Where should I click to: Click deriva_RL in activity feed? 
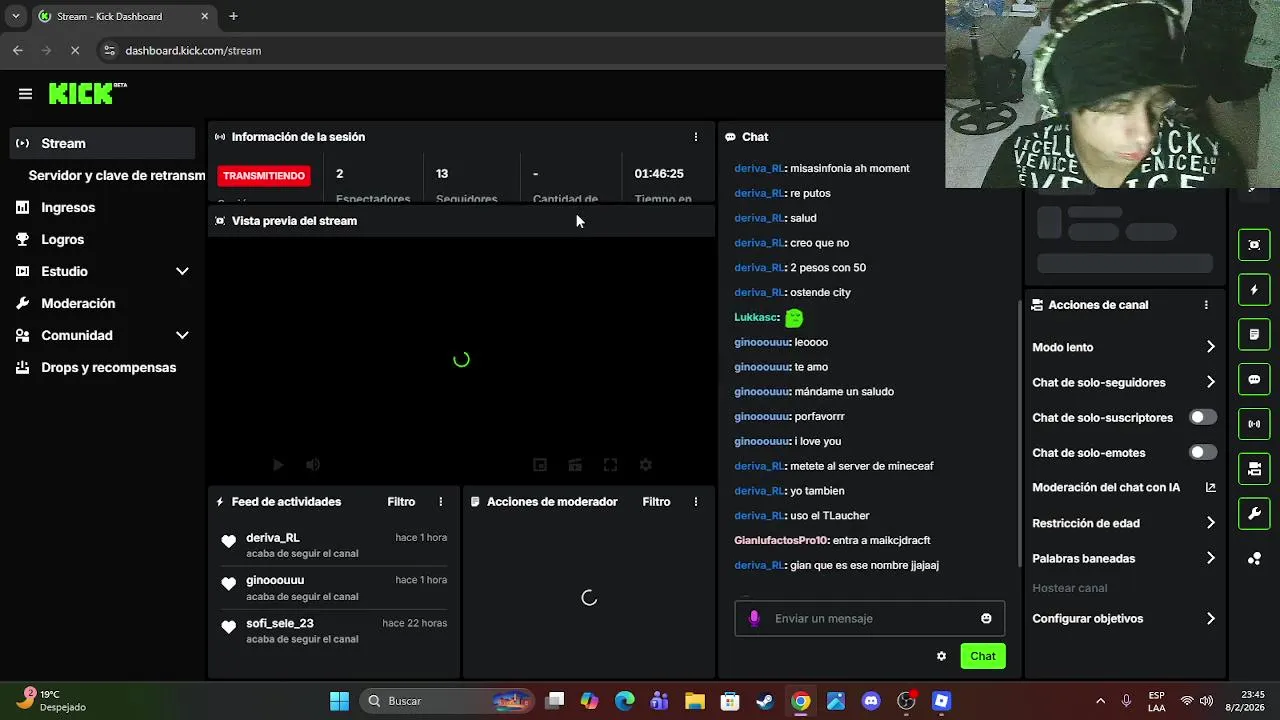point(273,538)
